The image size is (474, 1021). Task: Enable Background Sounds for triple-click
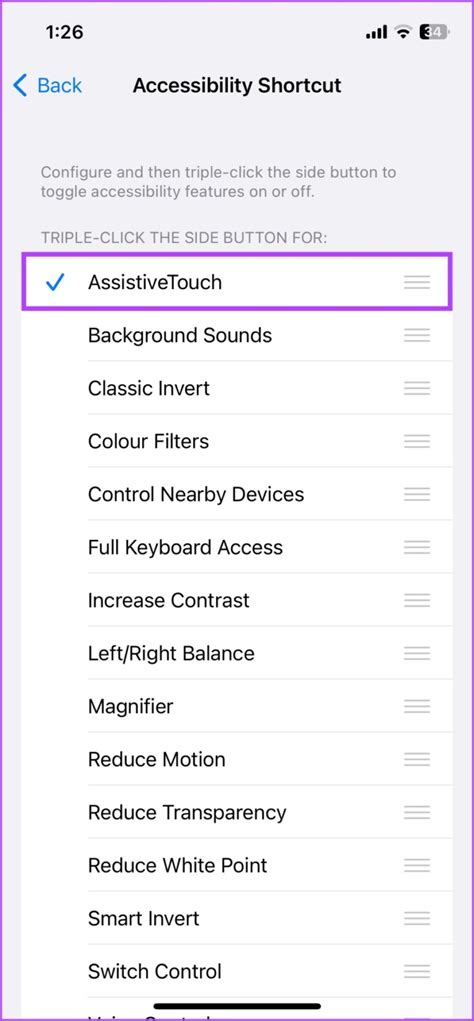(237, 335)
